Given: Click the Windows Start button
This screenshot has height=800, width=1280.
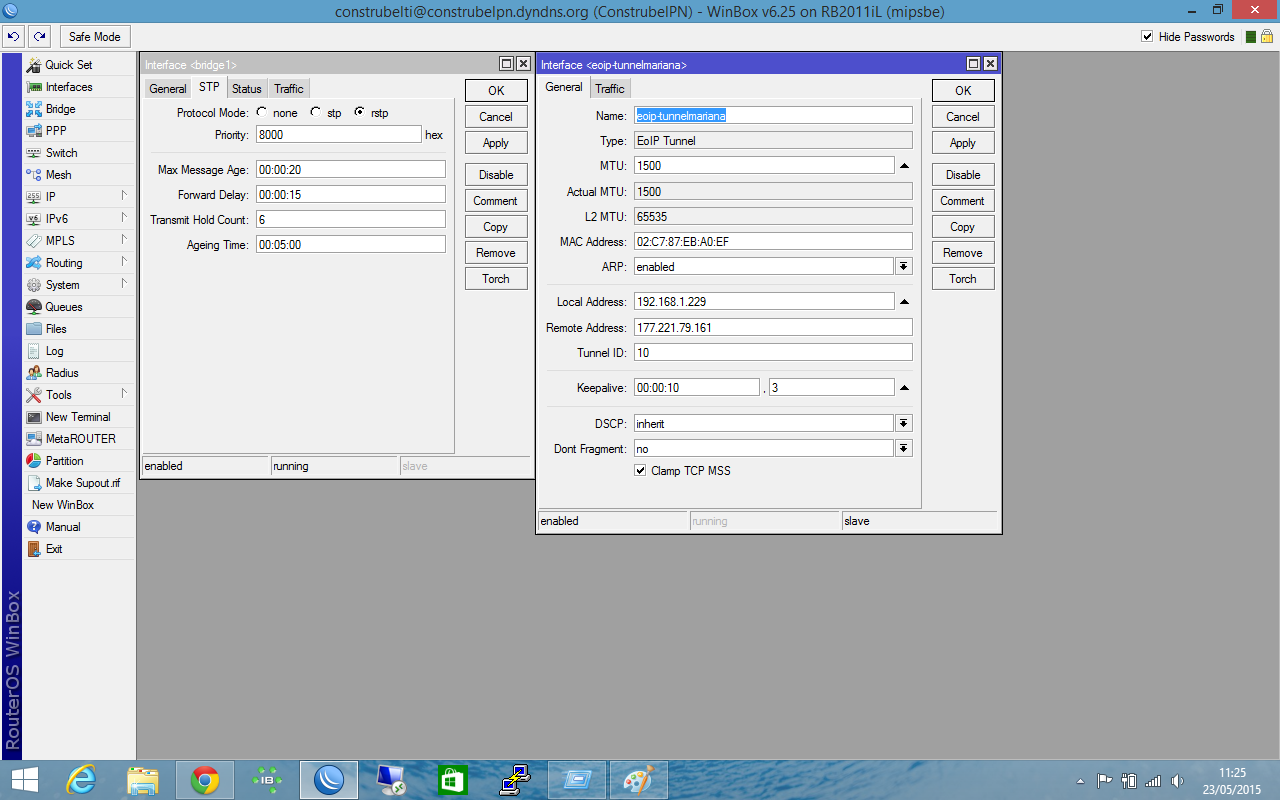Looking at the screenshot, I should [x=25, y=779].
